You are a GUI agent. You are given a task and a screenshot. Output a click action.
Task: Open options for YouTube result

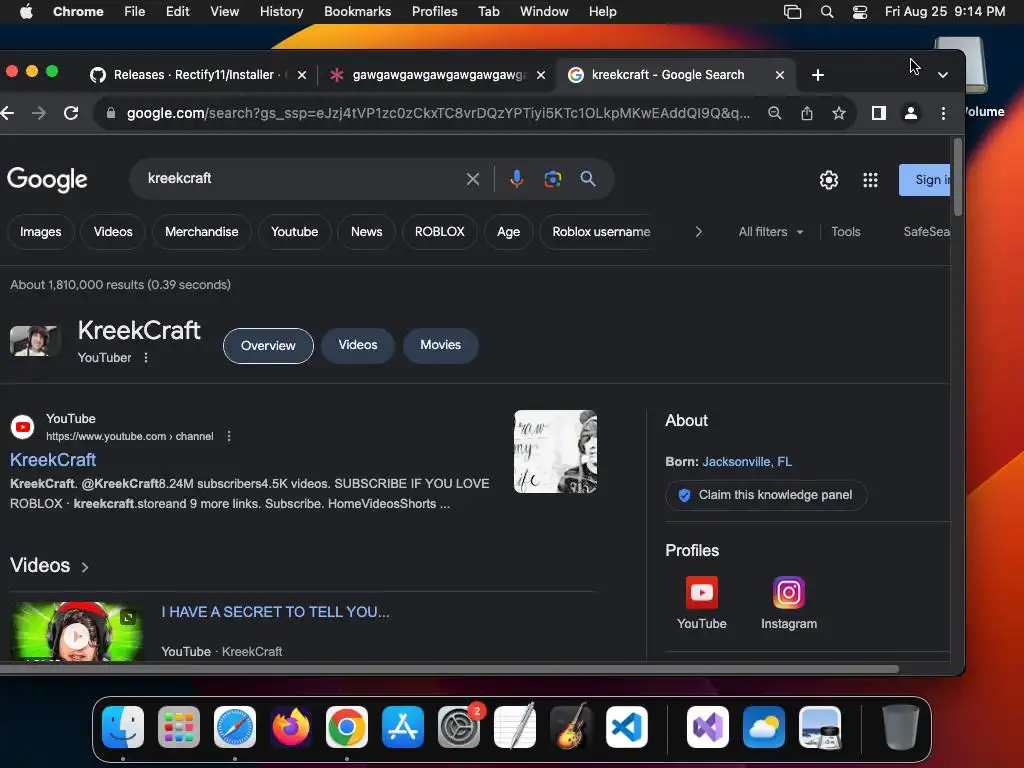coord(229,436)
